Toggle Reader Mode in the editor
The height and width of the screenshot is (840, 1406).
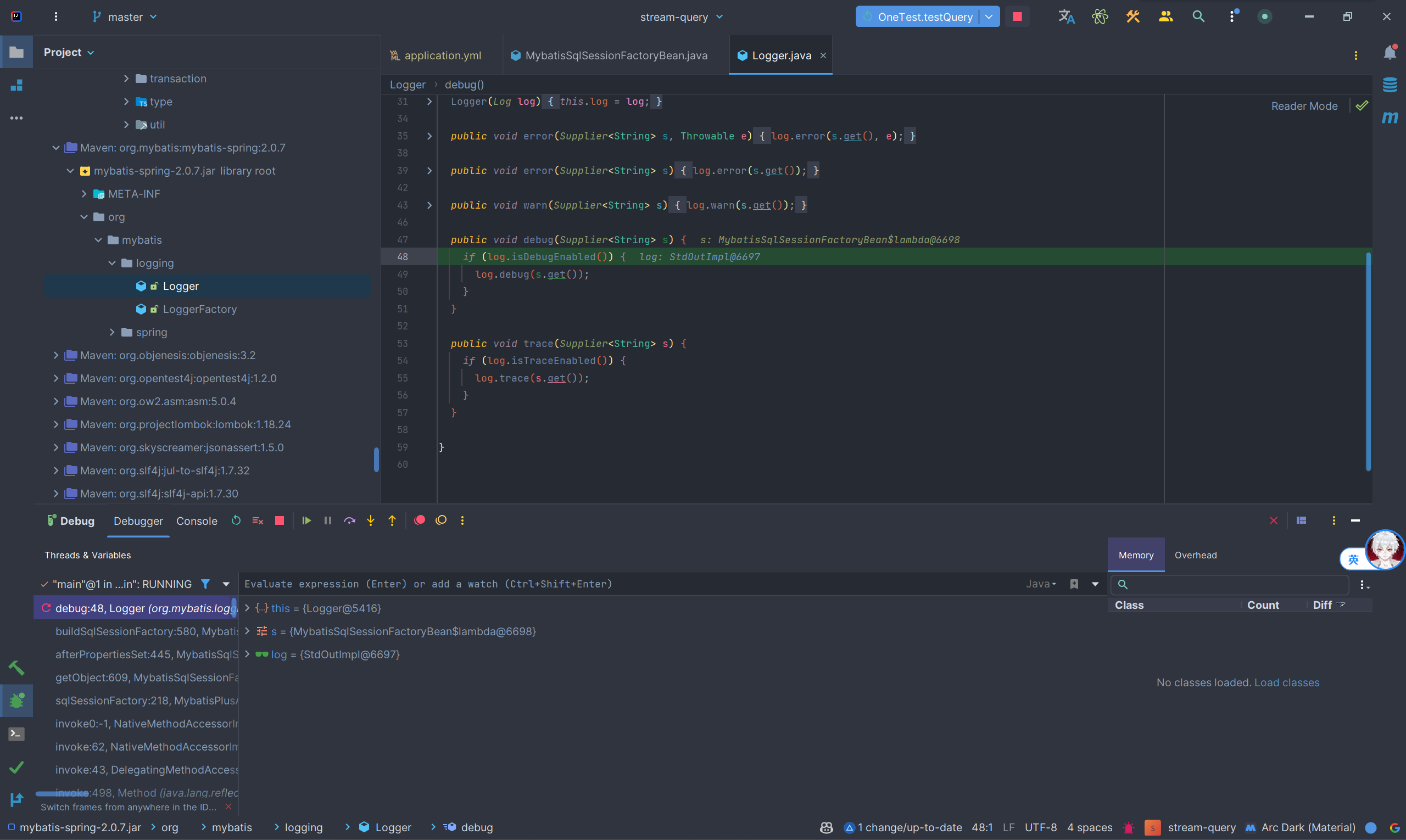point(1304,106)
